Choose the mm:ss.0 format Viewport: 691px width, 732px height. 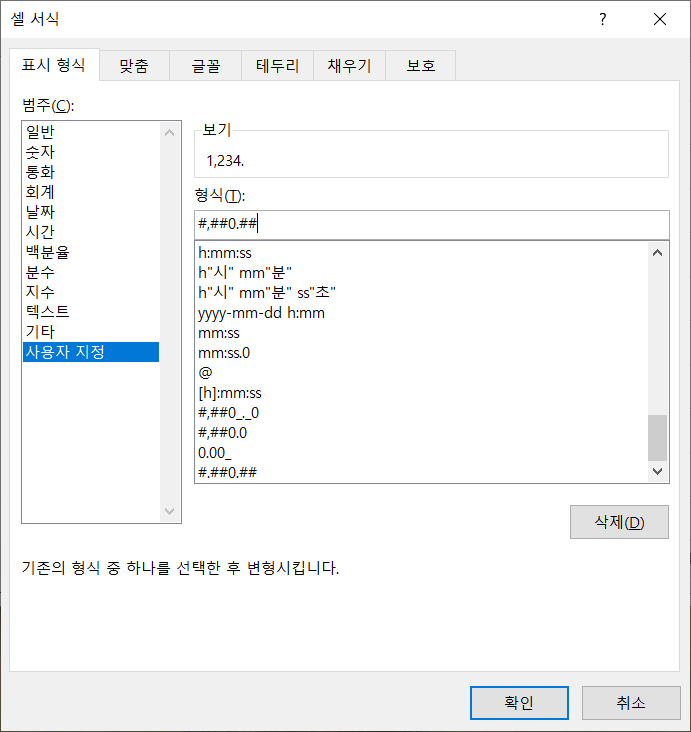422,353
